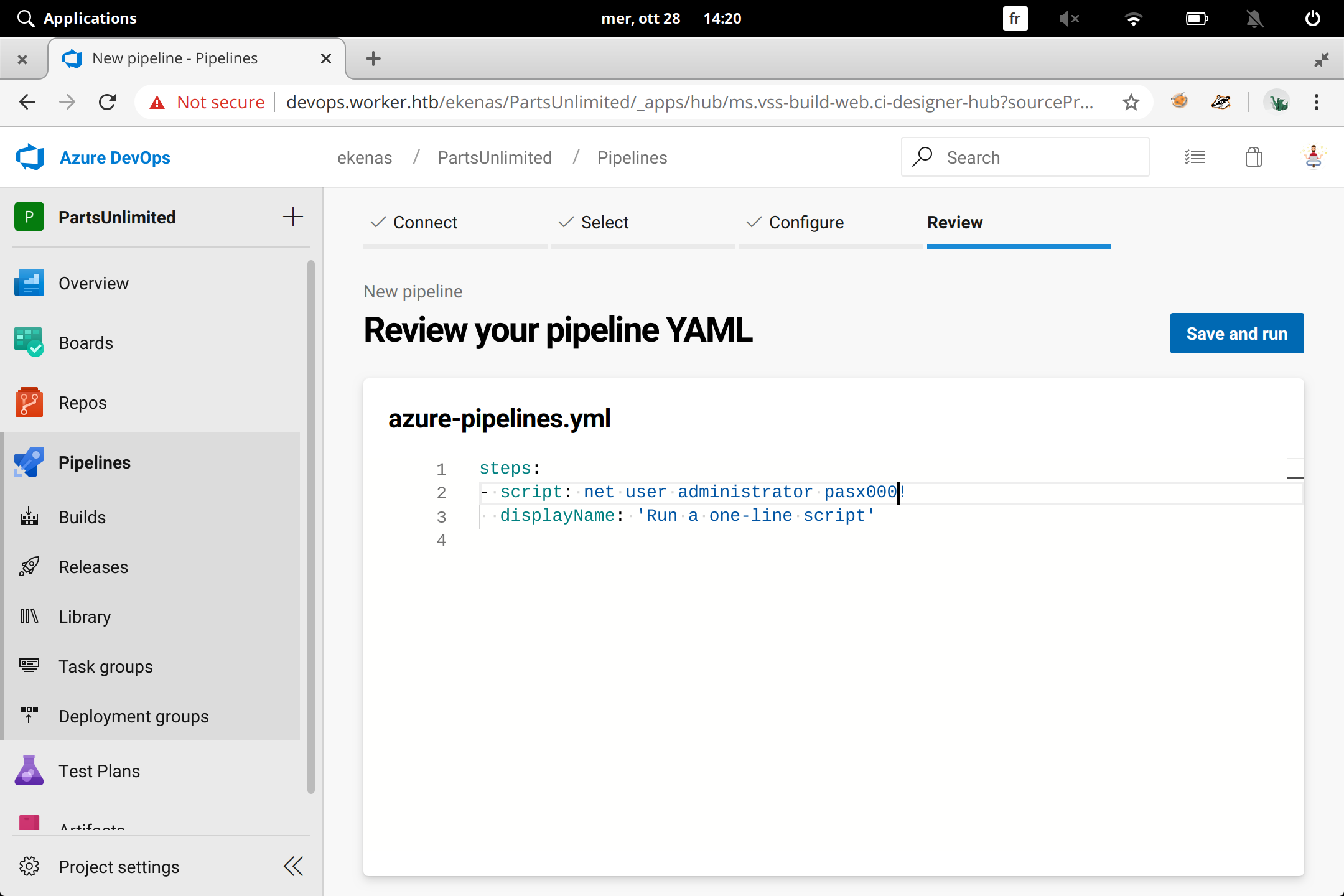Image resolution: width=1344 pixels, height=896 pixels.
Task: Open the Releases rocket icon
Action: point(29,567)
